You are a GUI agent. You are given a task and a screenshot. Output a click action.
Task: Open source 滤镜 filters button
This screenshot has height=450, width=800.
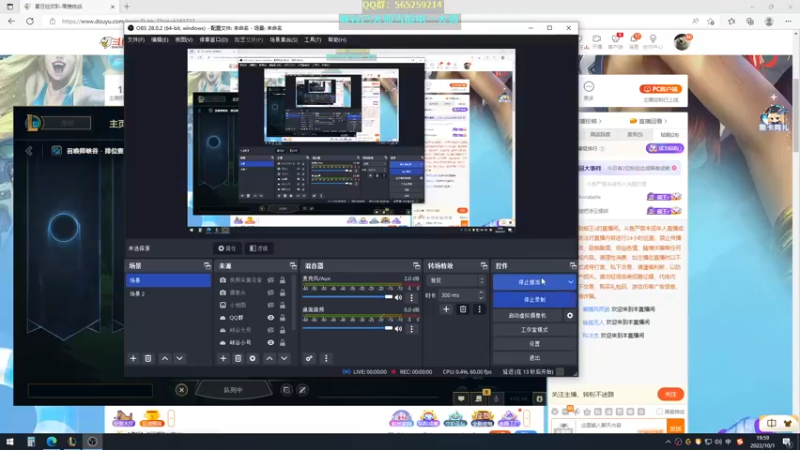pyautogui.click(x=259, y=248)
